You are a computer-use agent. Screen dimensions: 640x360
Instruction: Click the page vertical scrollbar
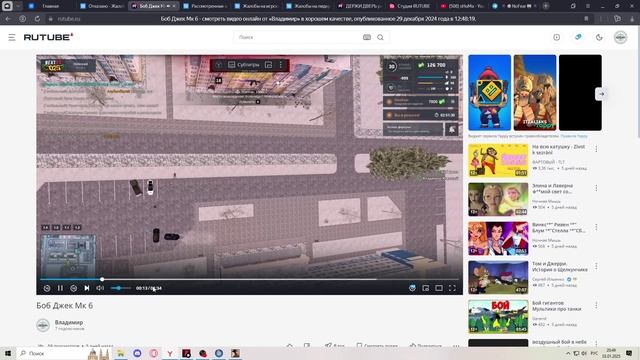[x=638, y=82]
